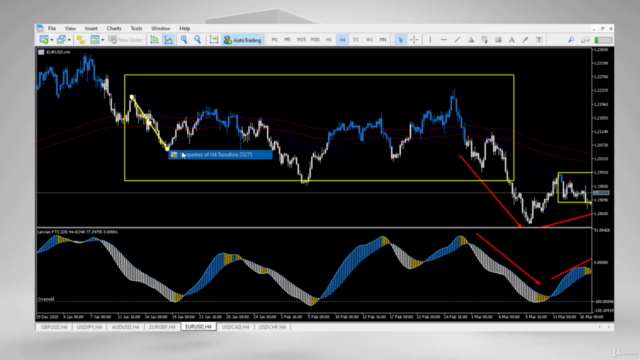Click the connection status level bar
The image size is (640, 360).
tap(603, 40)
